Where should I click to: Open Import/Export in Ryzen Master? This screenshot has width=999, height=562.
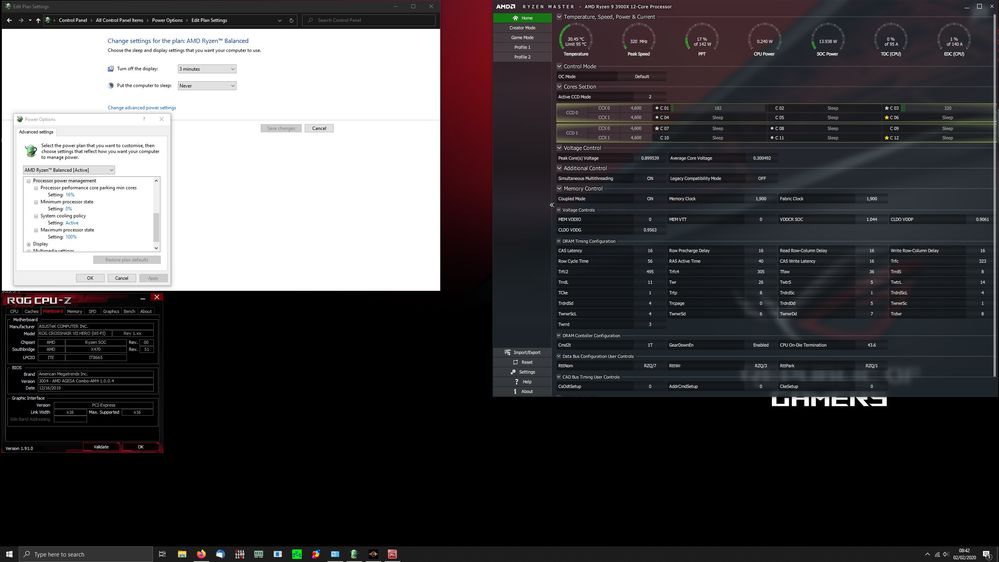[x=522, y=352]
